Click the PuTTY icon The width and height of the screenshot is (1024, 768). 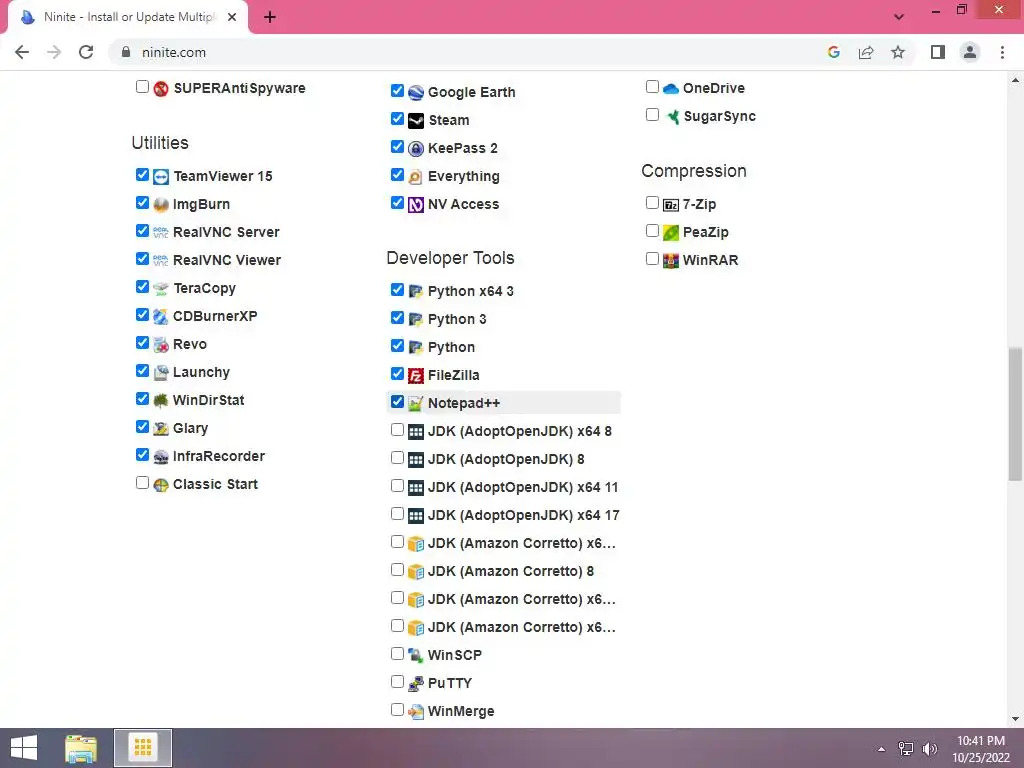[x=416, y=684]
